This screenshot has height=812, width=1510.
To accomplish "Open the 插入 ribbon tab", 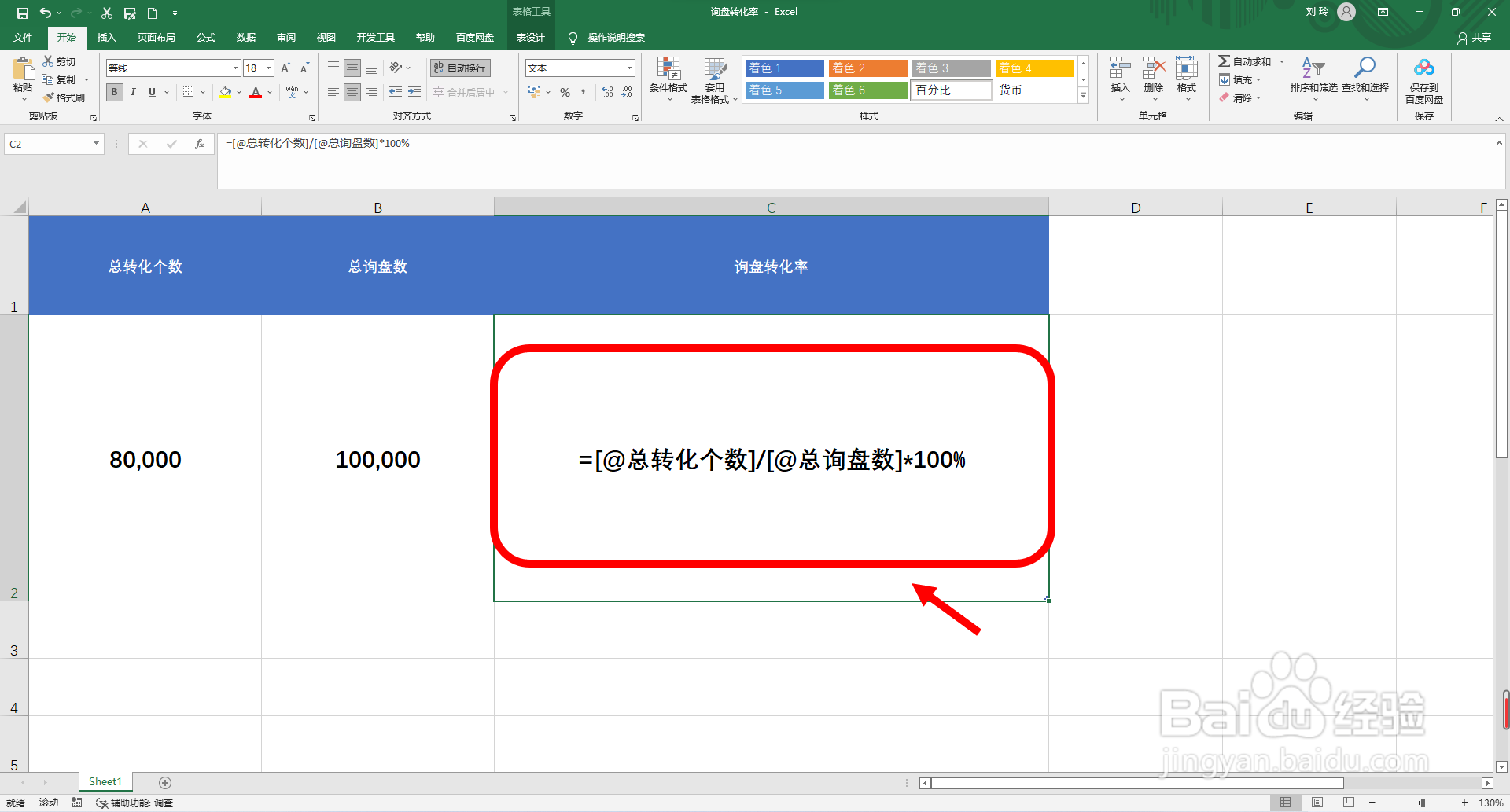I will 106,38.
